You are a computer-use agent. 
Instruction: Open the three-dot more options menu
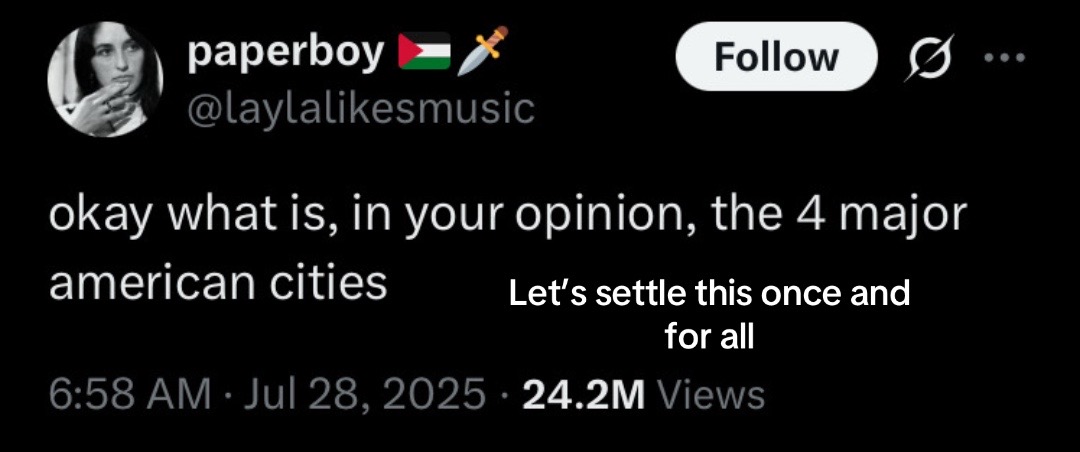(x=1004, y=57)
